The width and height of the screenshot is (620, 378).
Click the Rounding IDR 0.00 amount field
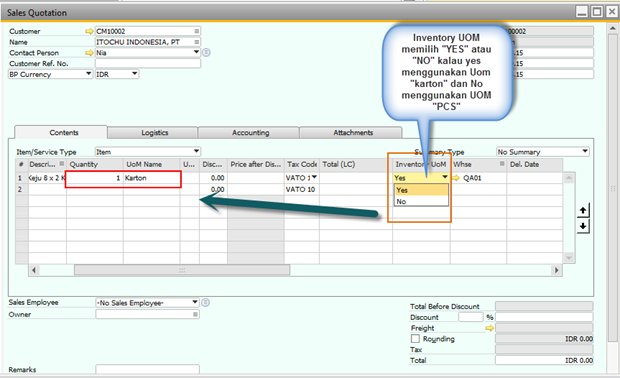click(544, 339)
